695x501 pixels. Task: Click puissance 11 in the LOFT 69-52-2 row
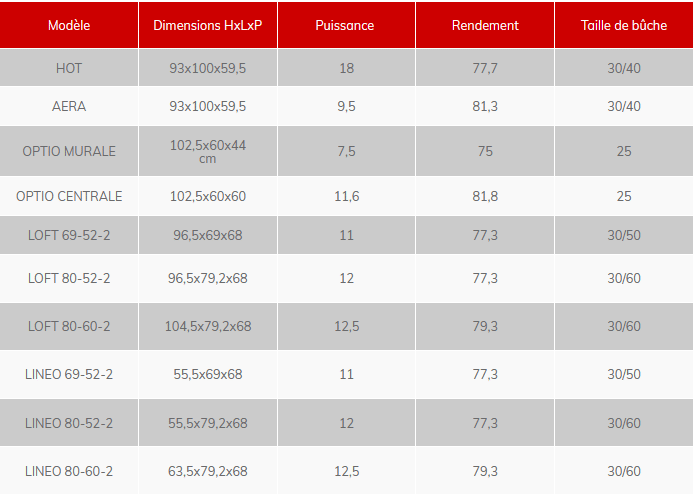[x=346, y=235]
